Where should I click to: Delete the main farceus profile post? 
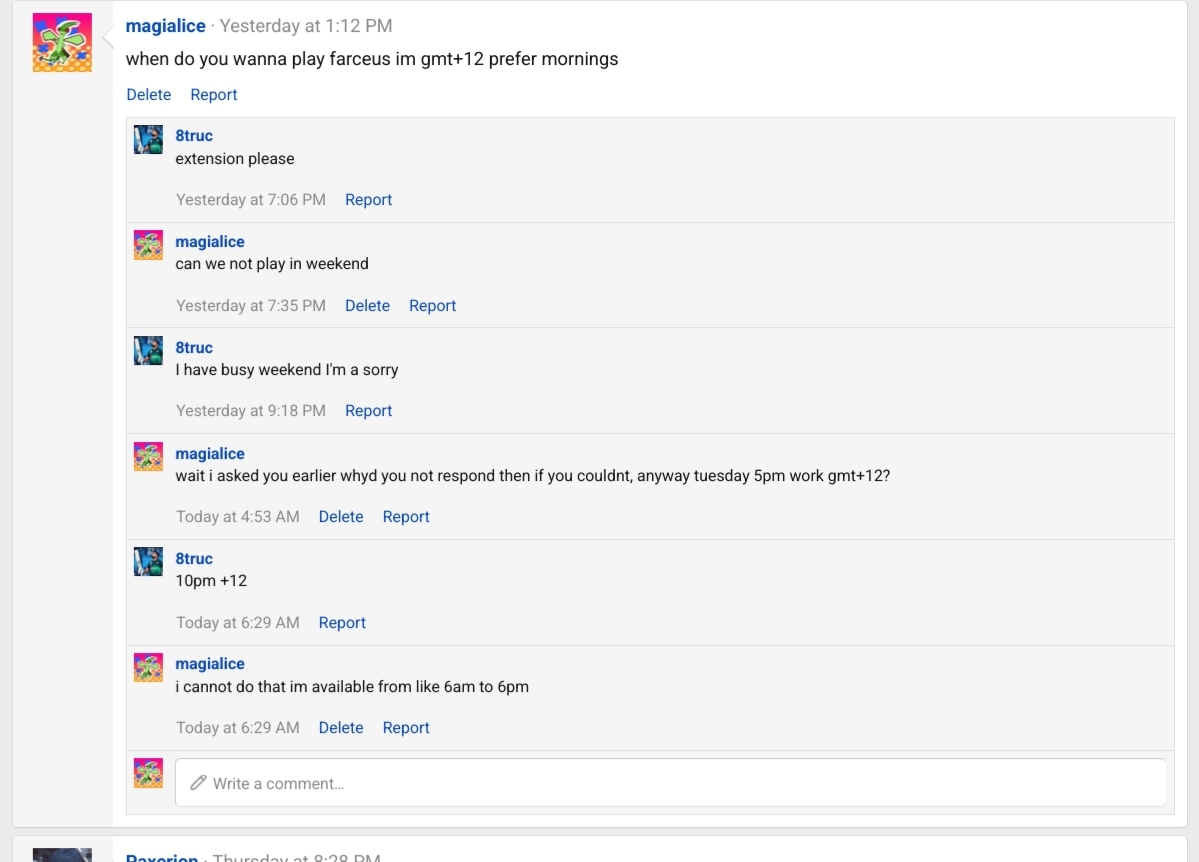[x=148, y=95]
